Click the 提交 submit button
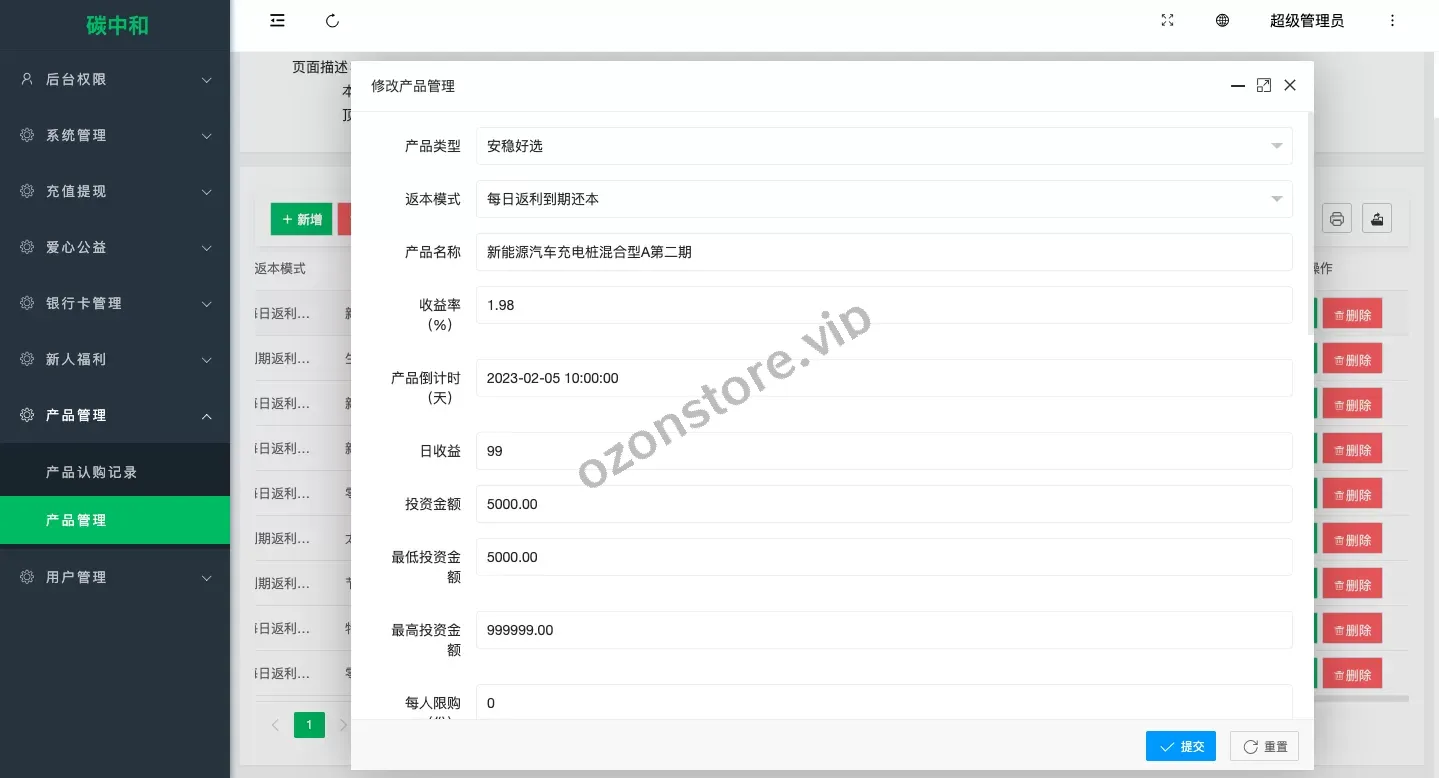This screenshot has width=1439, height=778. 1181,746
